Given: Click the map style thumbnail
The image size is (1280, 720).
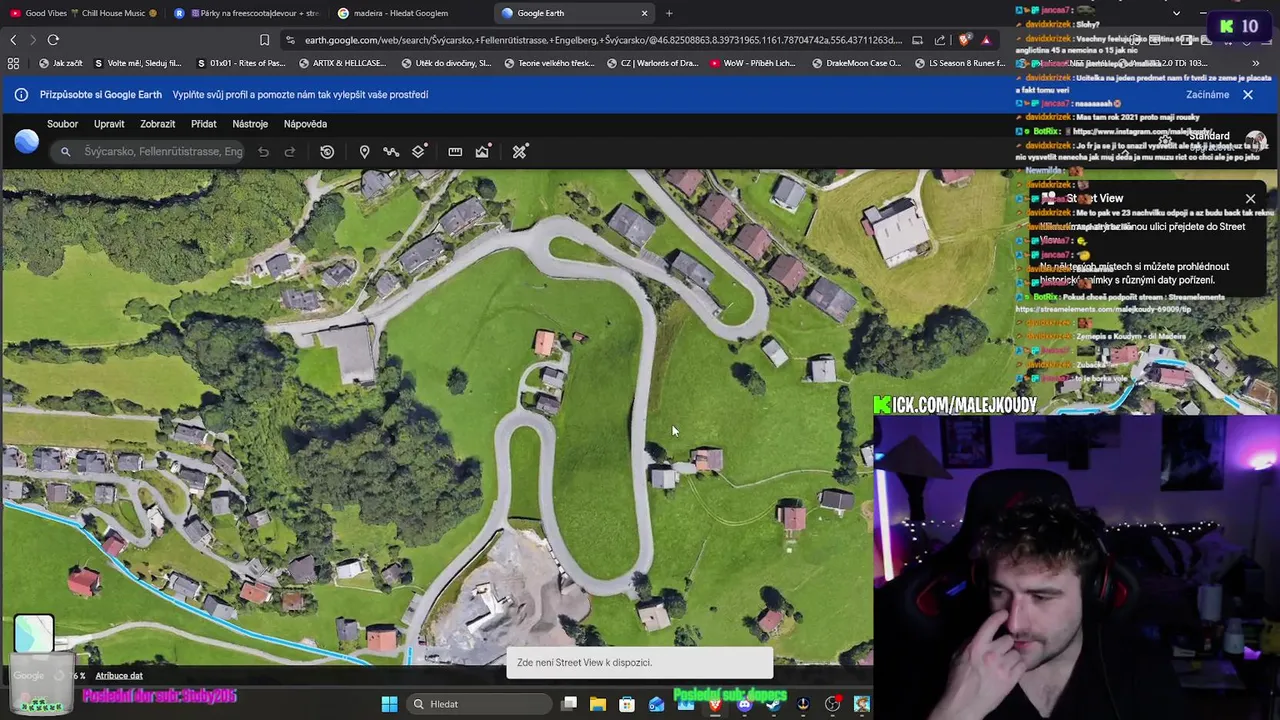Looking at the screenshot, I should click(x=34, y=634).
